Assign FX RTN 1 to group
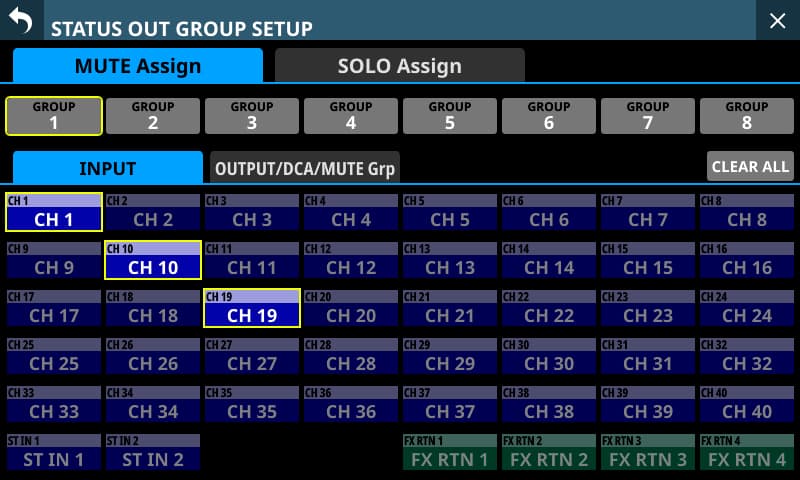The image size is (800, 480). [x=450, y=453]
